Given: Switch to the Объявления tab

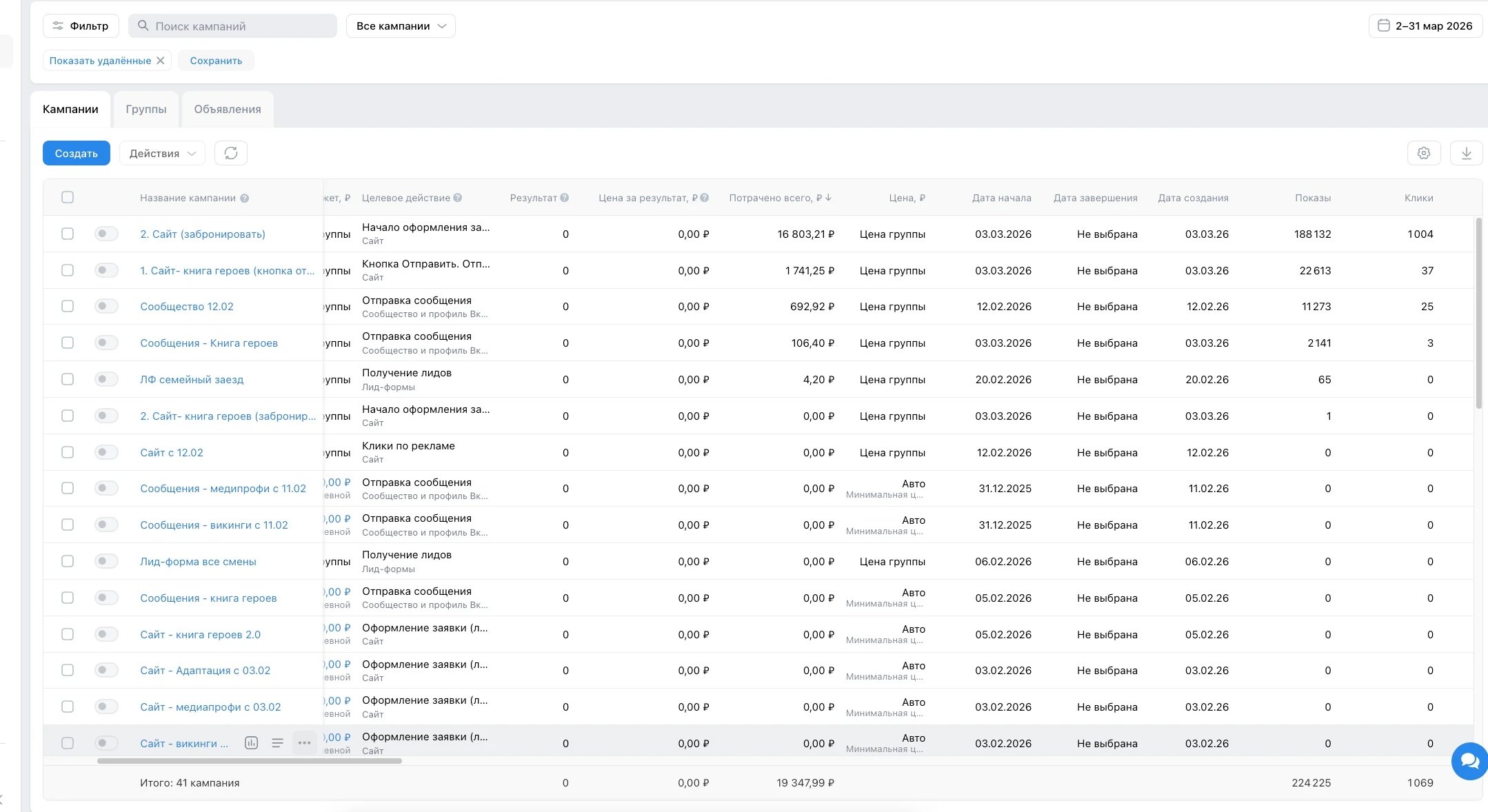Looking at the screenshot, I should click(x=228, y=110).
